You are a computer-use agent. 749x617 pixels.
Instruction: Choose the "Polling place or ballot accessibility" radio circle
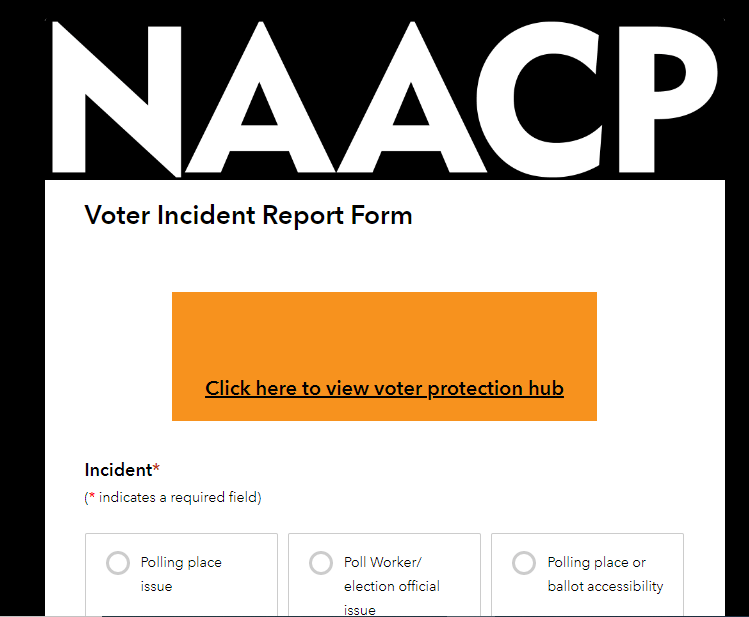point(524,563)
